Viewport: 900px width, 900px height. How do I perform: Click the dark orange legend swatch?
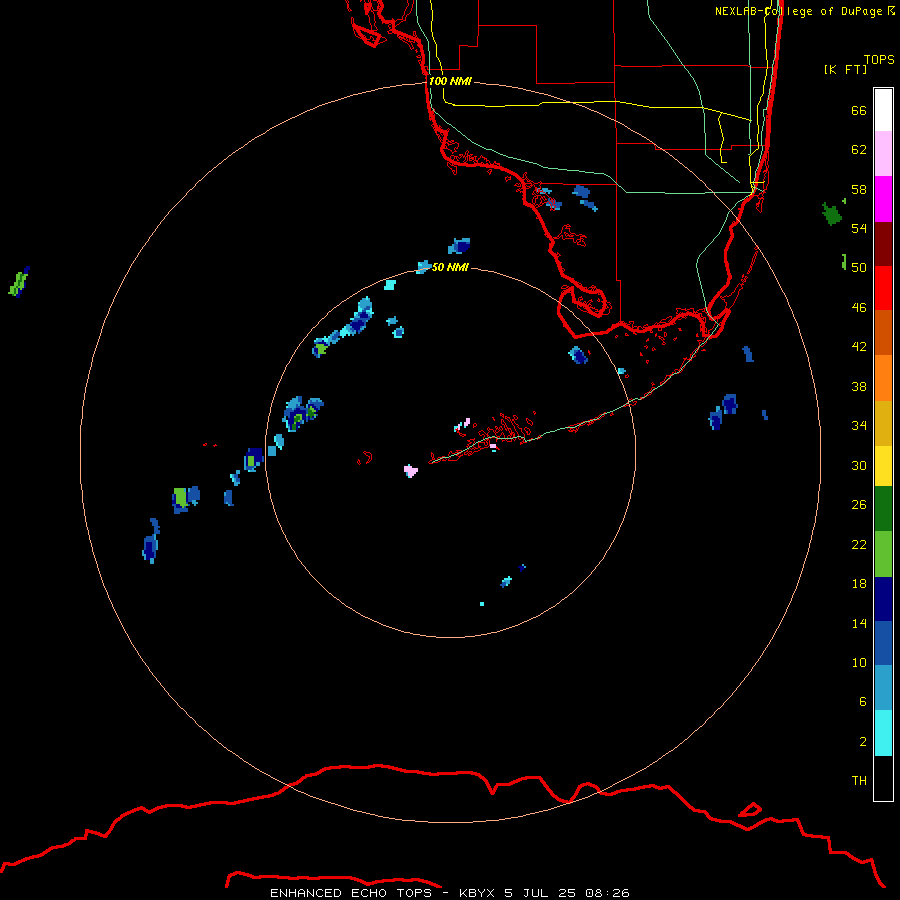tap(883, 332)
